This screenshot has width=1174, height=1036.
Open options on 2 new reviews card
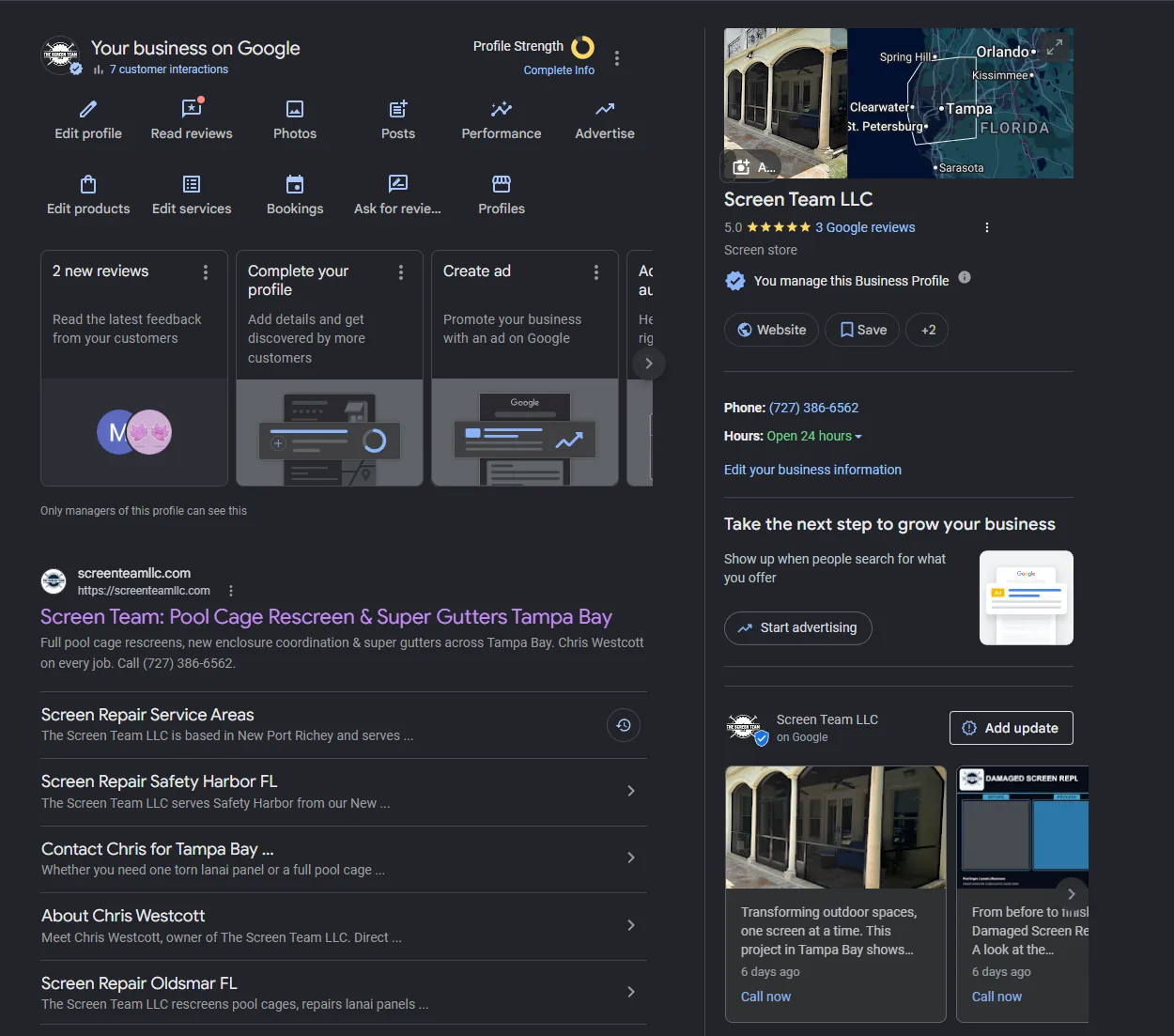click(x=206, y=272)
